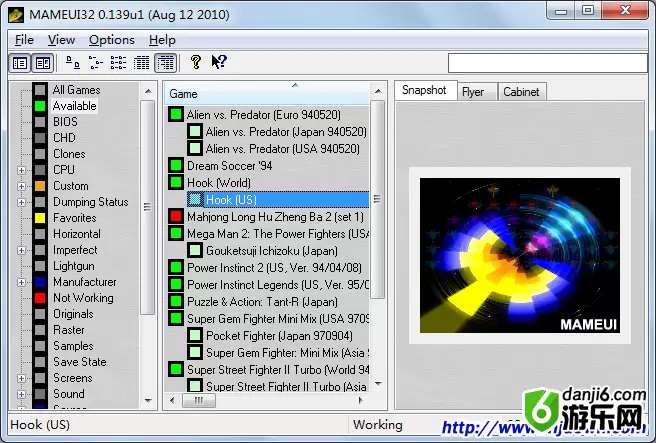
Task: Click red icon beside Mahjong Long Hu Zheng Ba 2
Action: click(176, 216)
